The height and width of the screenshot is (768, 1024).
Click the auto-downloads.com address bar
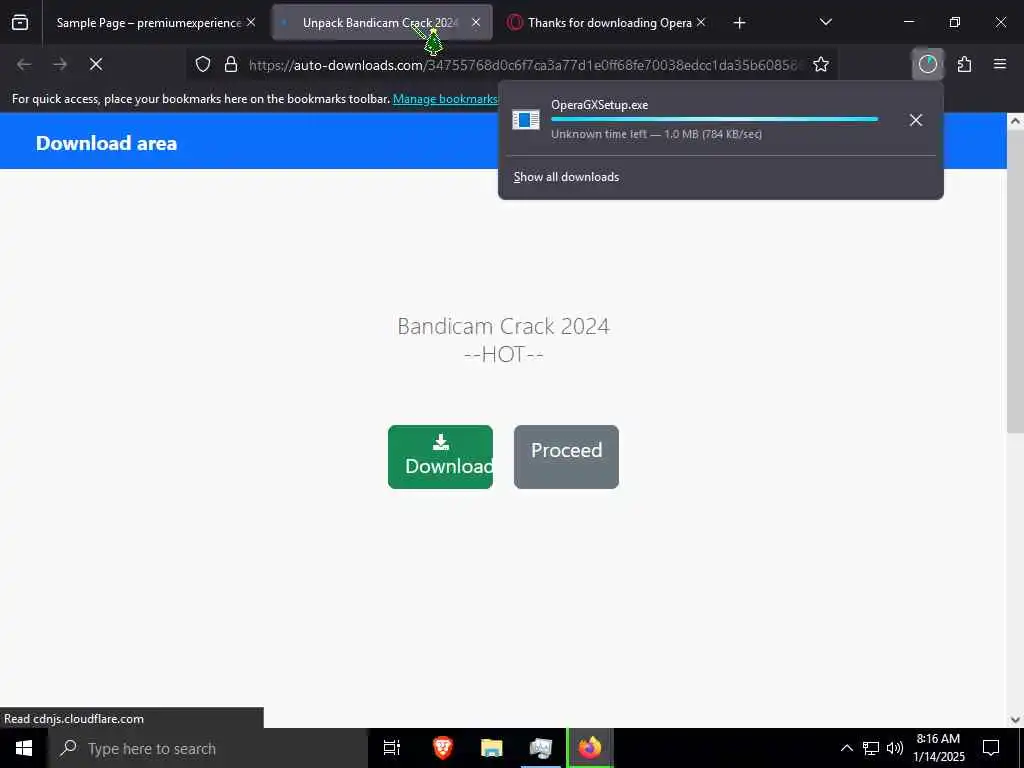[x=525, y=65]
